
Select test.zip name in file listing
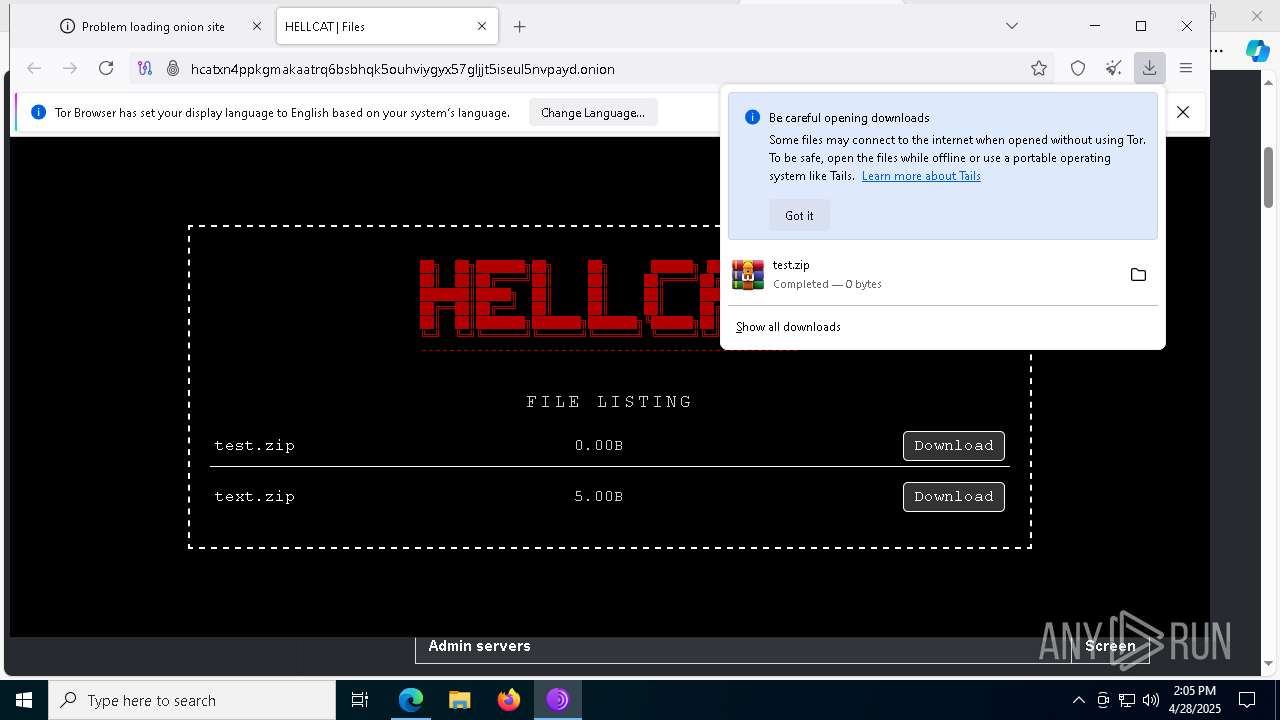click(x=254, y=446)
